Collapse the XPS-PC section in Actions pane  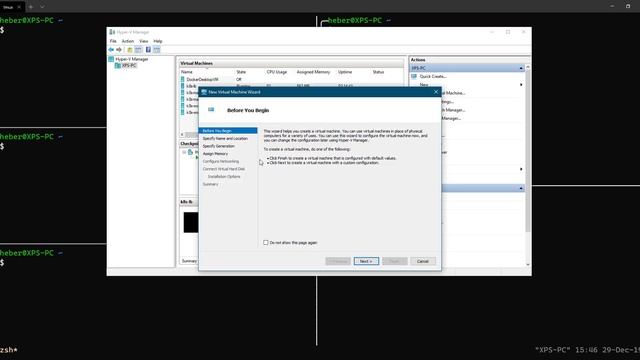click(x=521, y=68)
